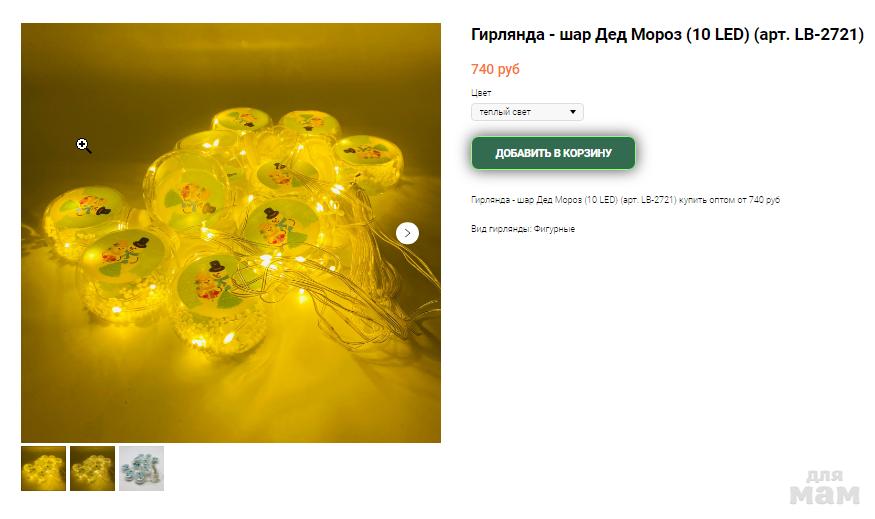Expand the color select via its arrow
875x519 pixels.
point(573,112)
